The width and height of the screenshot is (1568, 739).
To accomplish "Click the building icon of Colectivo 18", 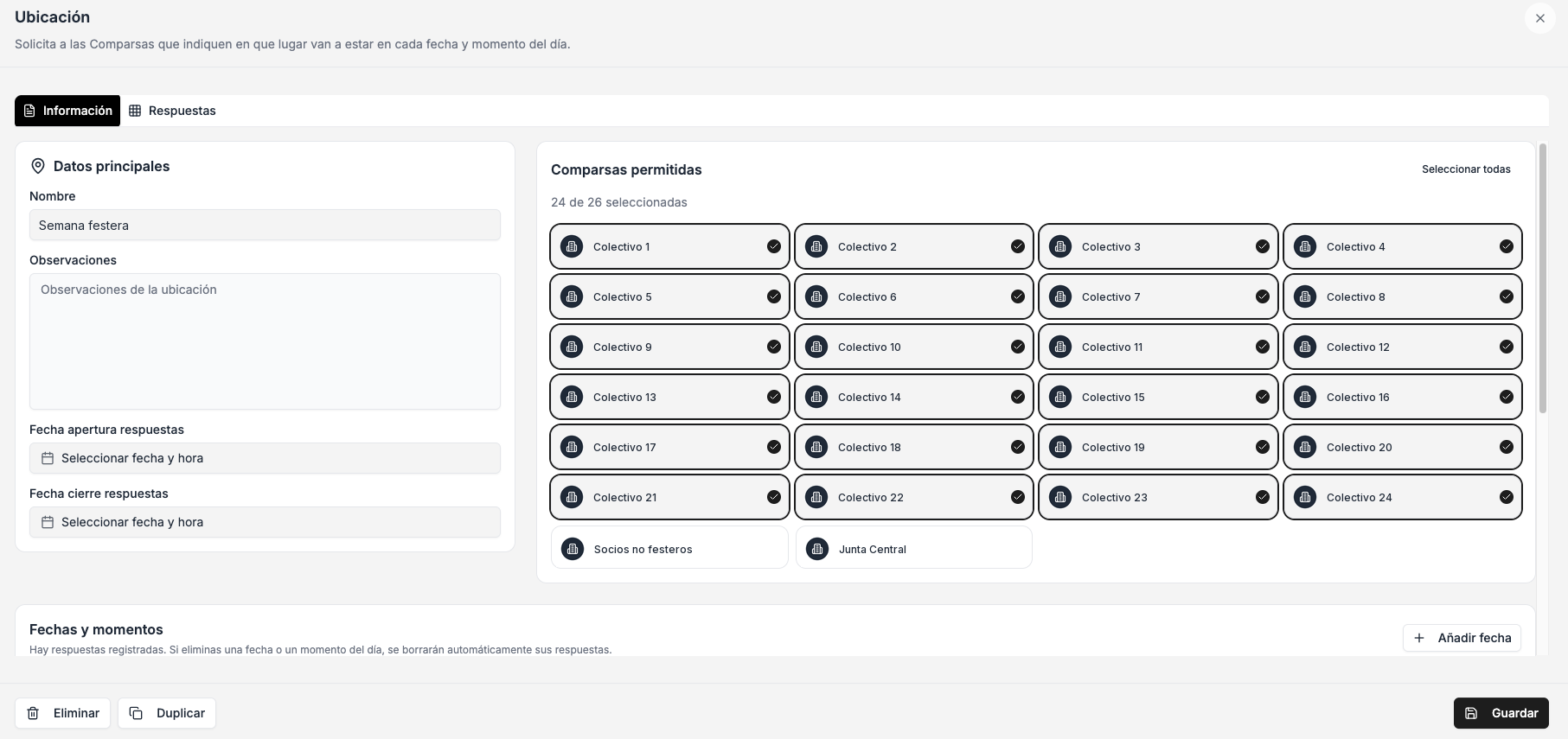I will point(816,447).
